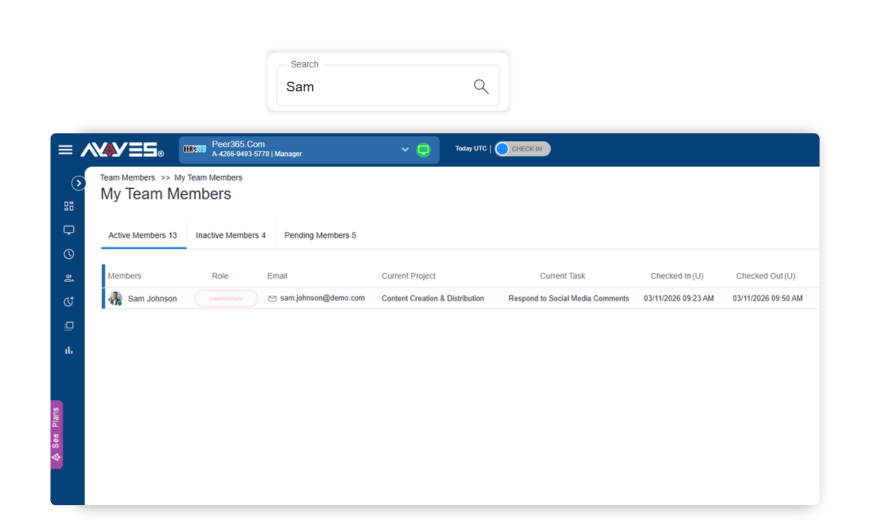Switch to Pending Members 5 tab

tap(320, 235)
